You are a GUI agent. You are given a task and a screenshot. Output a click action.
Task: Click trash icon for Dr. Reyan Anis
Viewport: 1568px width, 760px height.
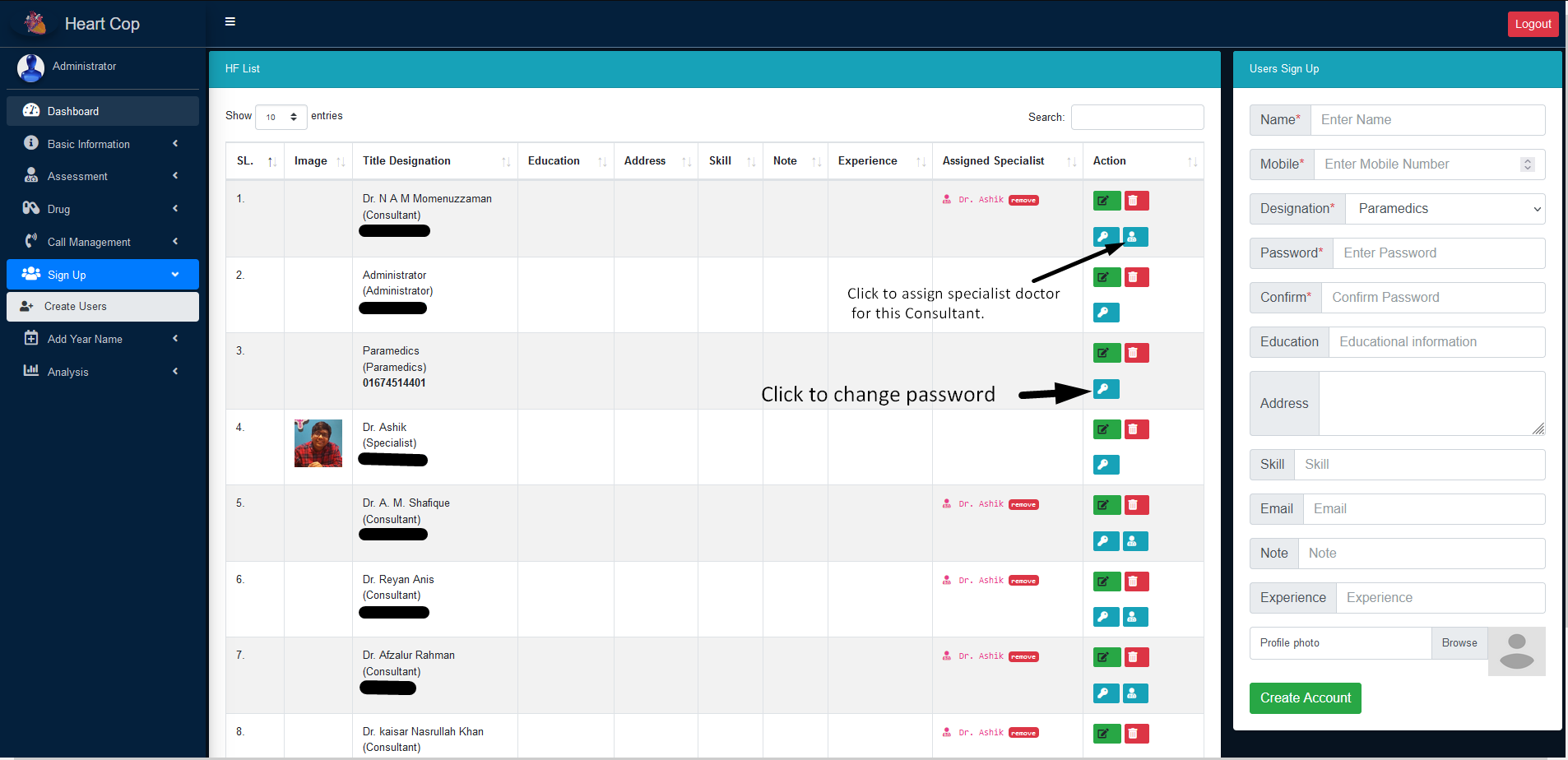tap(1135, 582)
